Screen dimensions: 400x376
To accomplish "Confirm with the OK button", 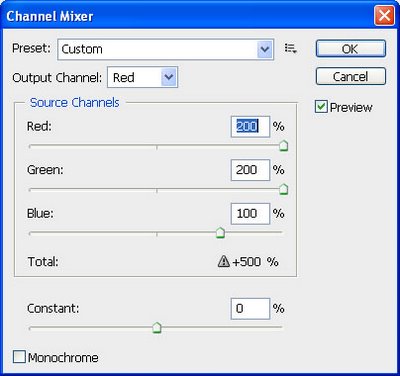I will tap(351, 49).
